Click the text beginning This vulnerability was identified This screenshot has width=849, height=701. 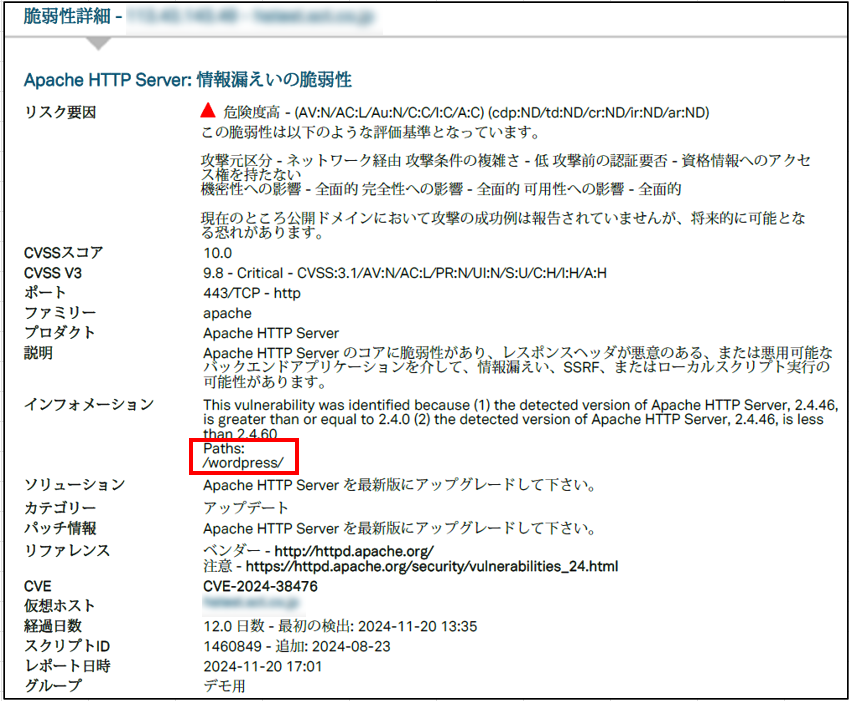[521, 420]
